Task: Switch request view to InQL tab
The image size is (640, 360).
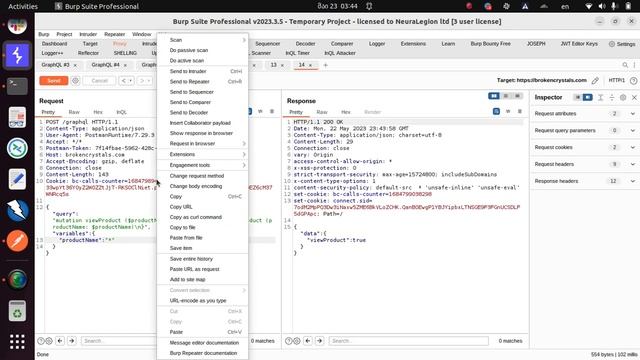Action: click(x=122, y=112)
